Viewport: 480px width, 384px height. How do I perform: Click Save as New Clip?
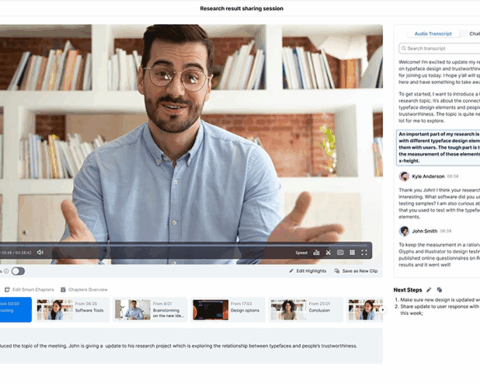356,271
